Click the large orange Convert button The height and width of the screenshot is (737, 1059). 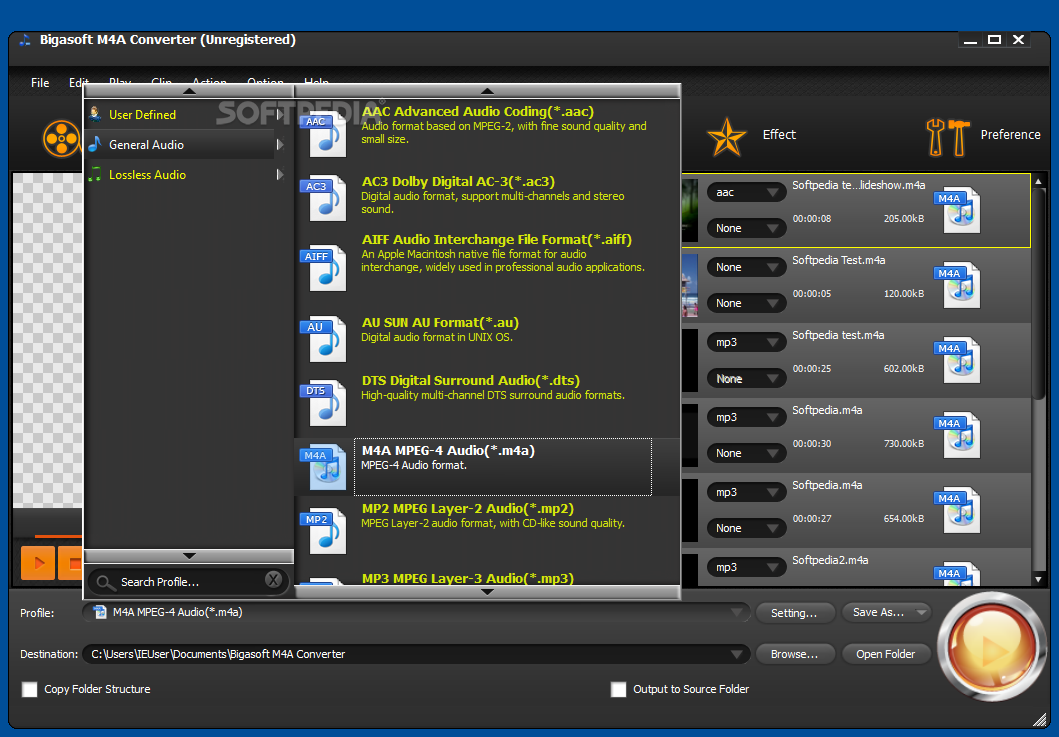(991, 647)
